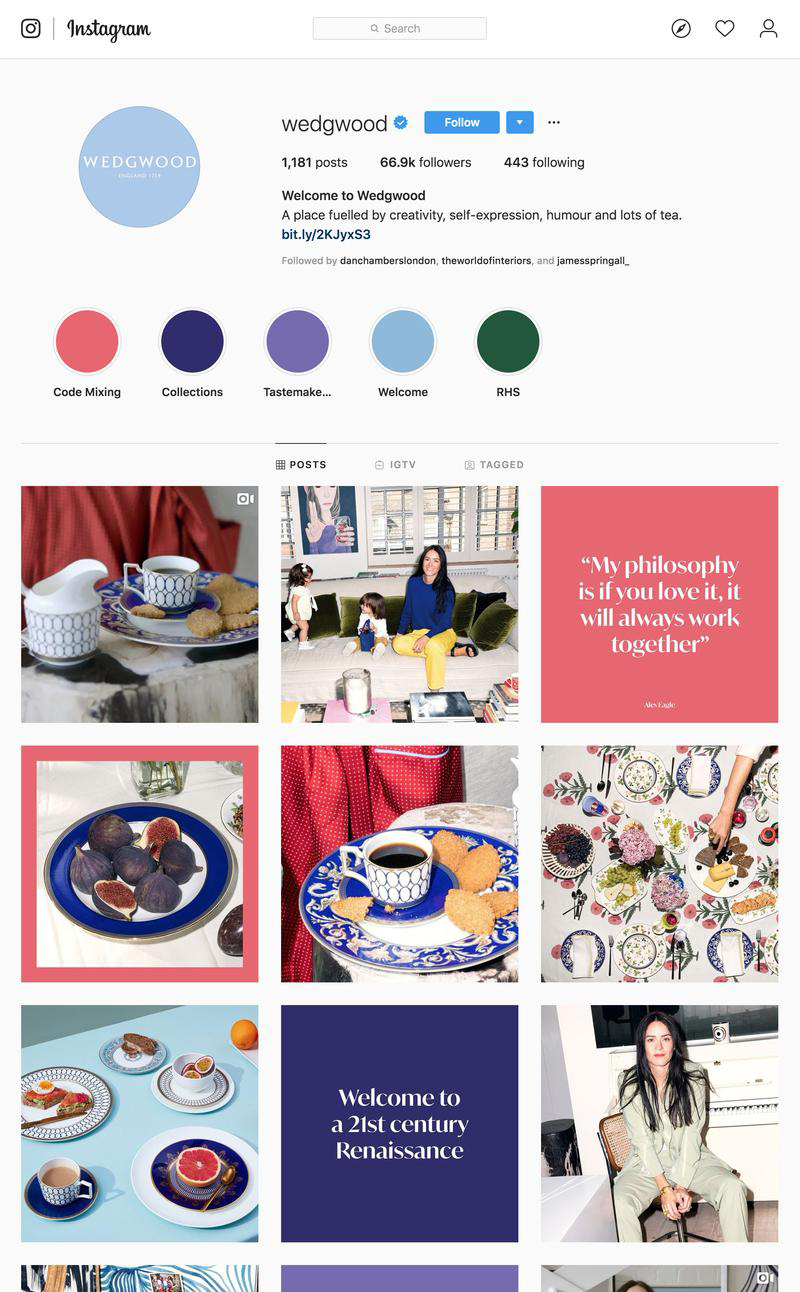Screen dimensions: 800x1292
Task: Follow the wedgwood account
Action: pyautogui.click(x=462, y=122)
